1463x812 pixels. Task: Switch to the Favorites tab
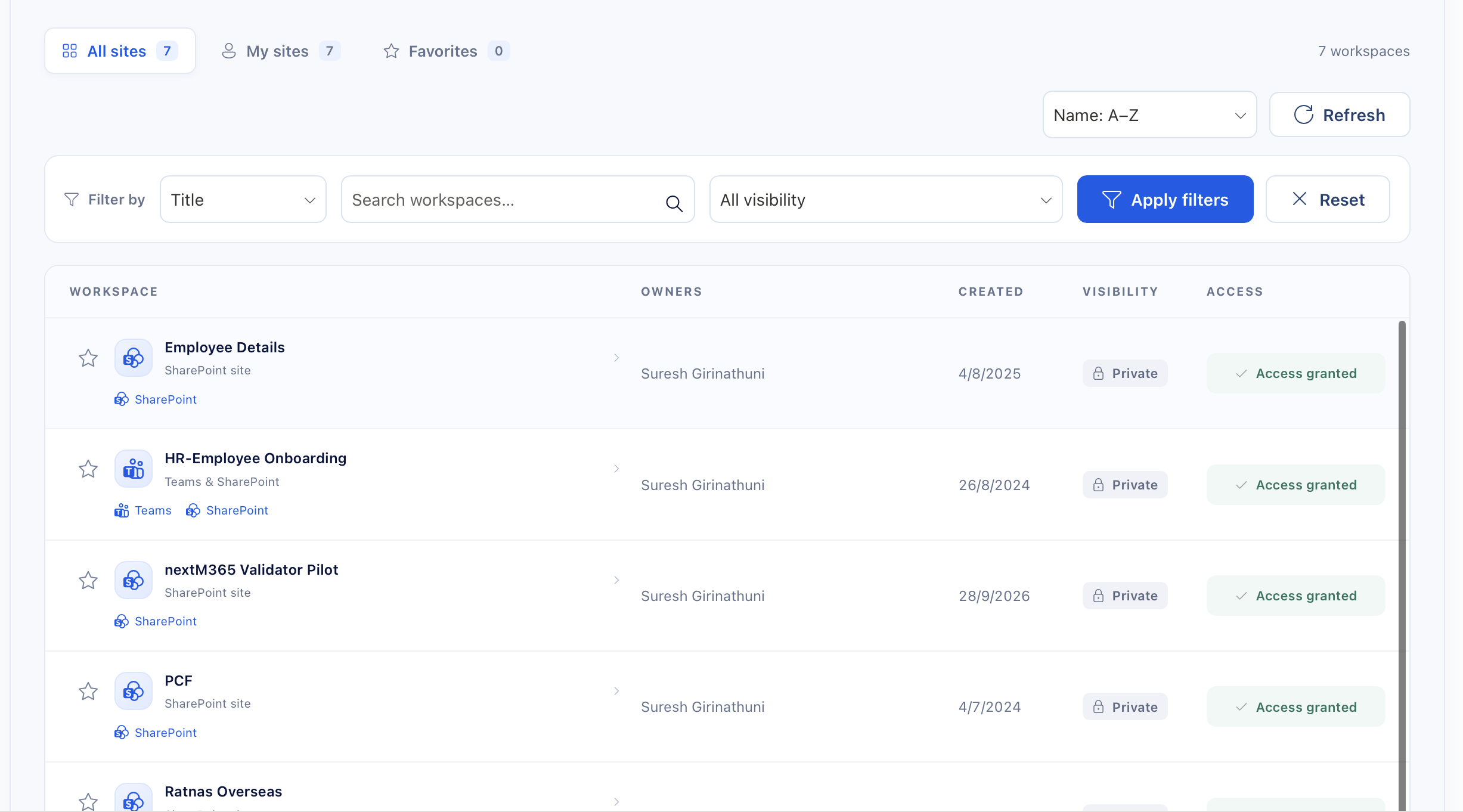[446, 51]
